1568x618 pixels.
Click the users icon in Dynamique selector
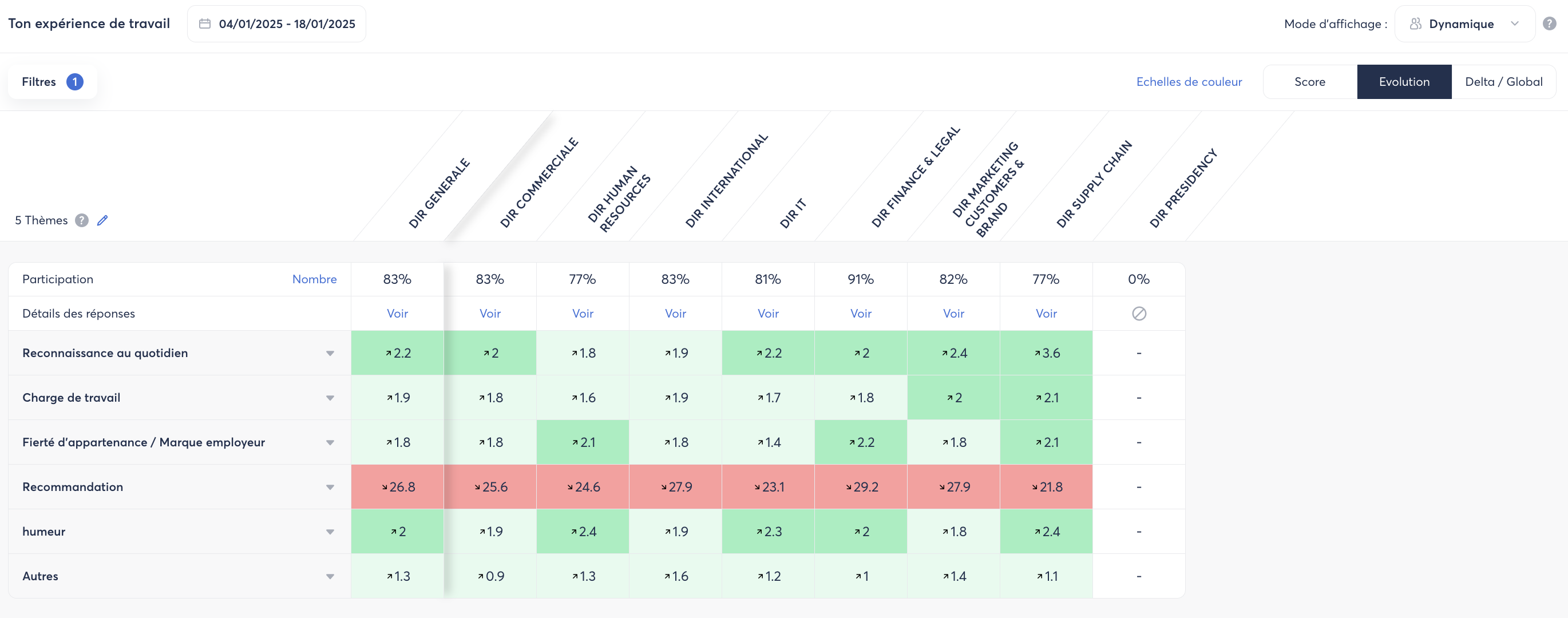[x=1416, y=23]
